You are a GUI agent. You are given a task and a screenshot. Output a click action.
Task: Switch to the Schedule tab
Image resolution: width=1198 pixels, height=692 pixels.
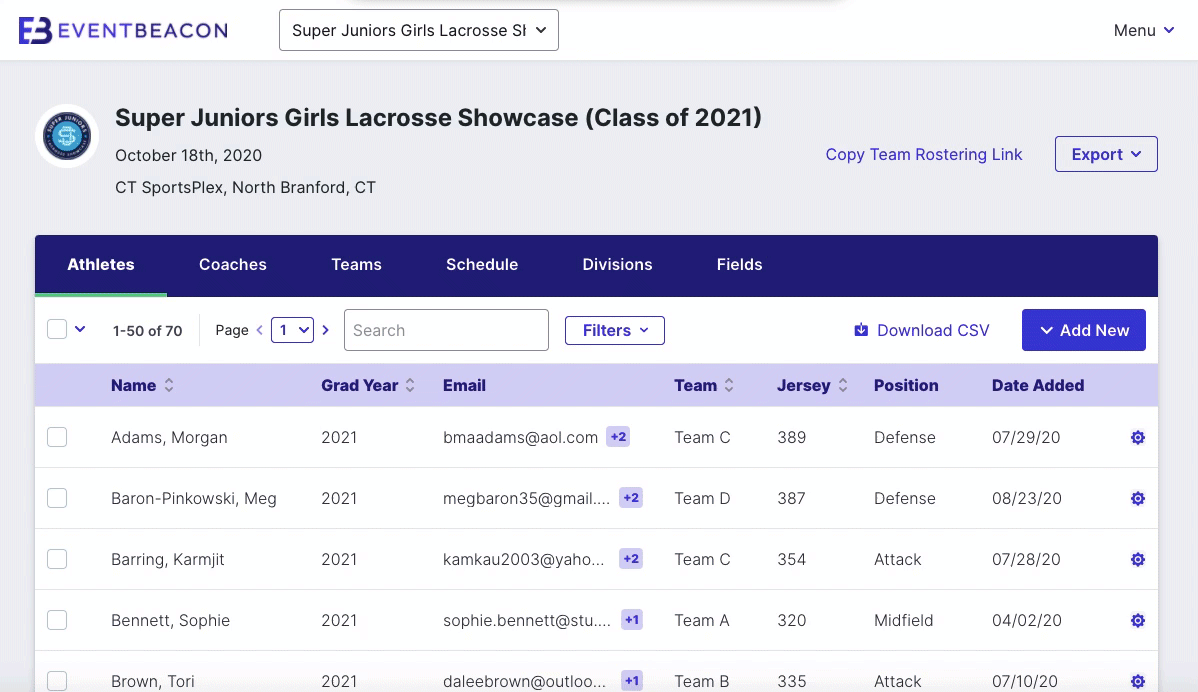482,265
